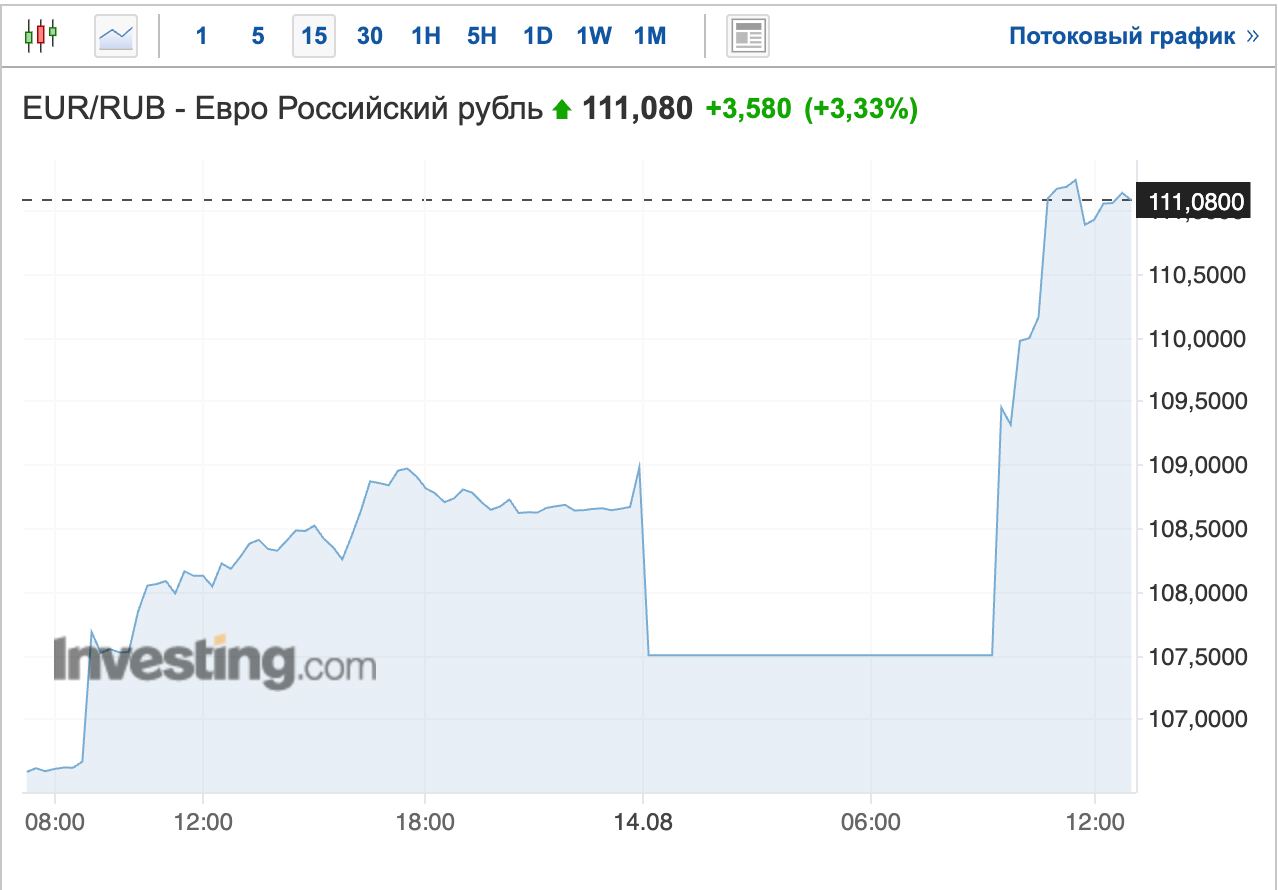Viewport: 1278px width, 890px height.
Task: Switch to 1H timeframe
Action: (x=426, y=36)
